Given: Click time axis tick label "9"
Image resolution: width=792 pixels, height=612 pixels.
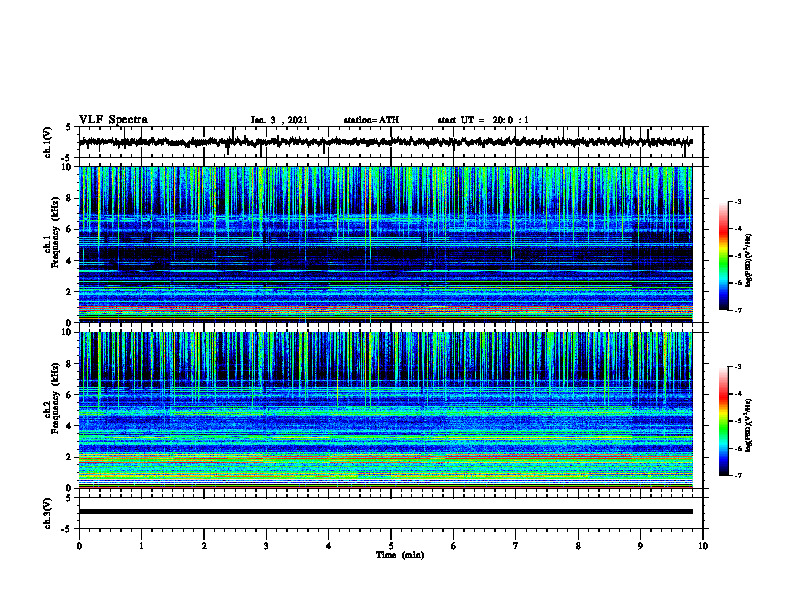Looking at the screenshot, I should click(x=640, y=546).
